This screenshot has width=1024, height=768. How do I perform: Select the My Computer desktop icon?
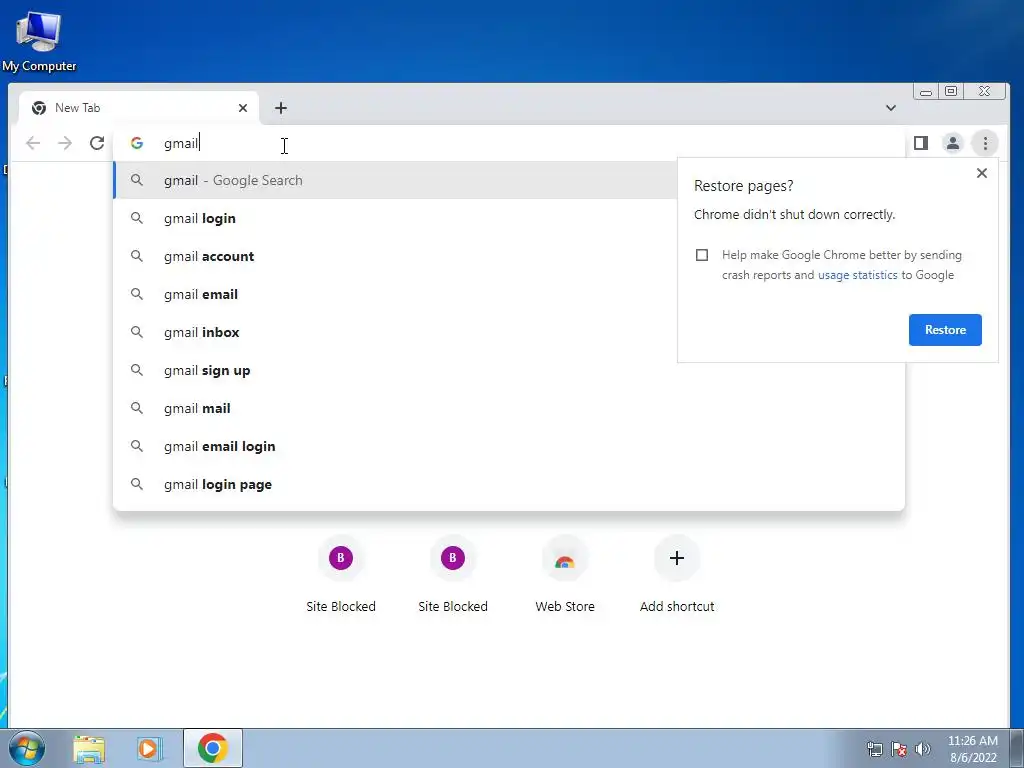tap(39, 40)
